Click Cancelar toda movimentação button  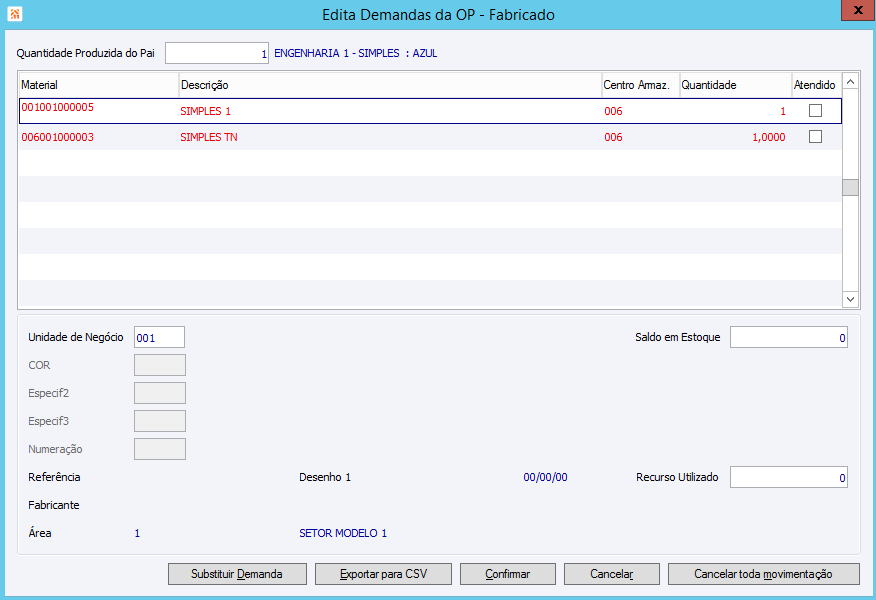tap(764, 574)
